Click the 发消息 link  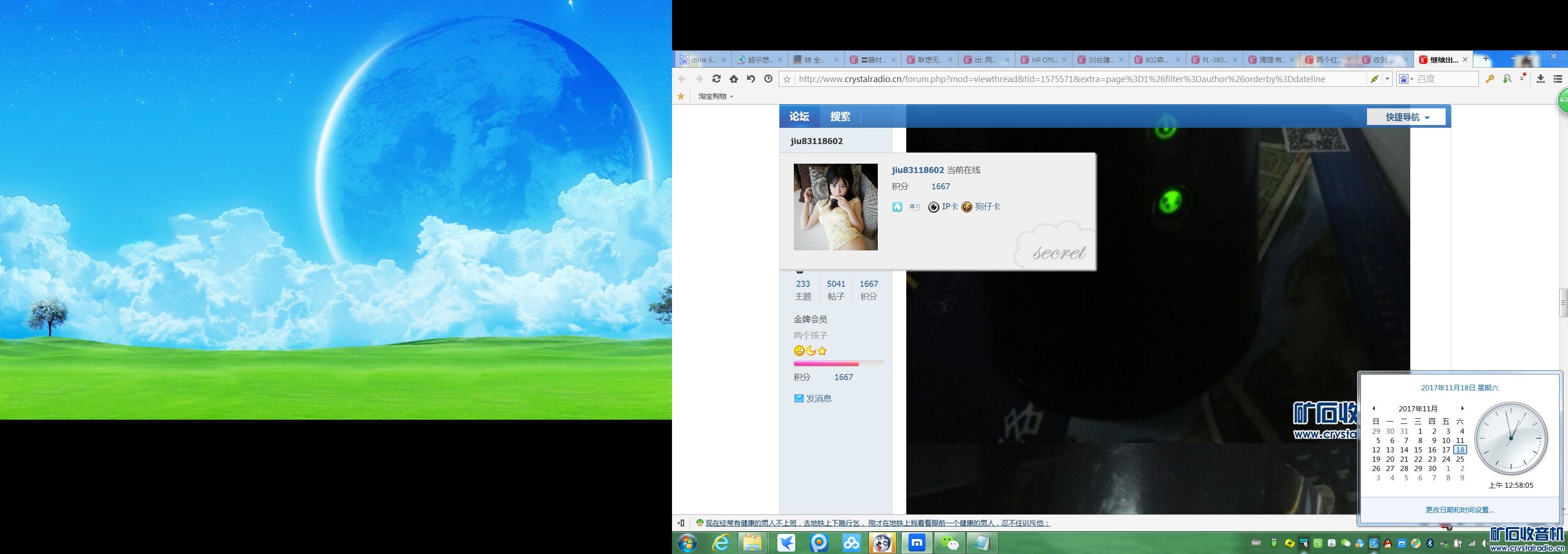[818, 398]
